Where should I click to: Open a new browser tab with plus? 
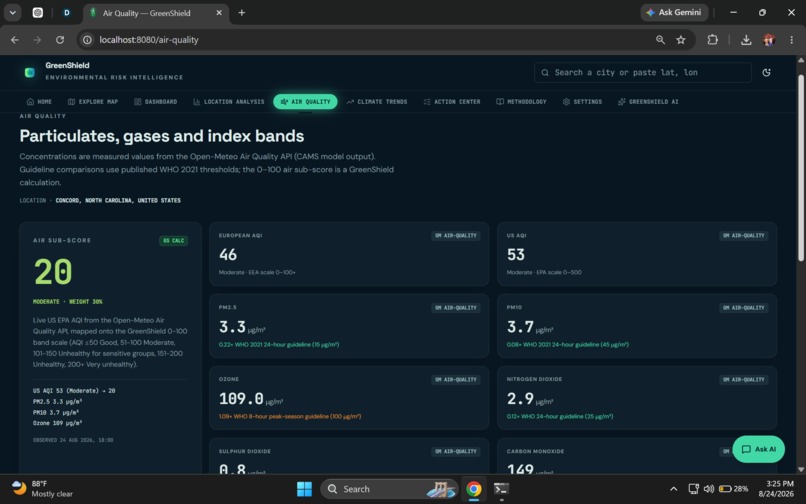pos(242,13)
